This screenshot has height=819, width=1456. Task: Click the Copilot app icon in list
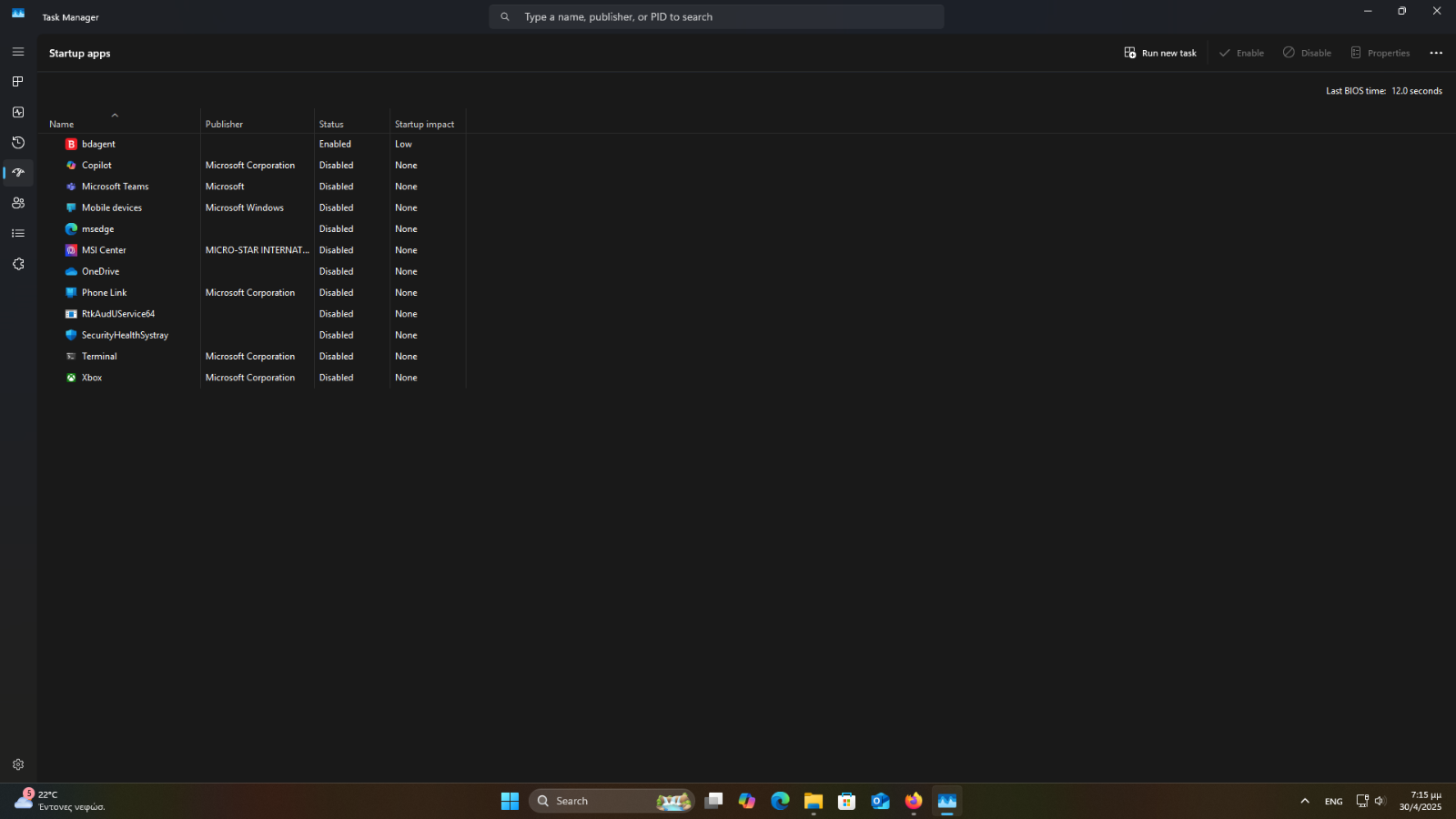71,166
